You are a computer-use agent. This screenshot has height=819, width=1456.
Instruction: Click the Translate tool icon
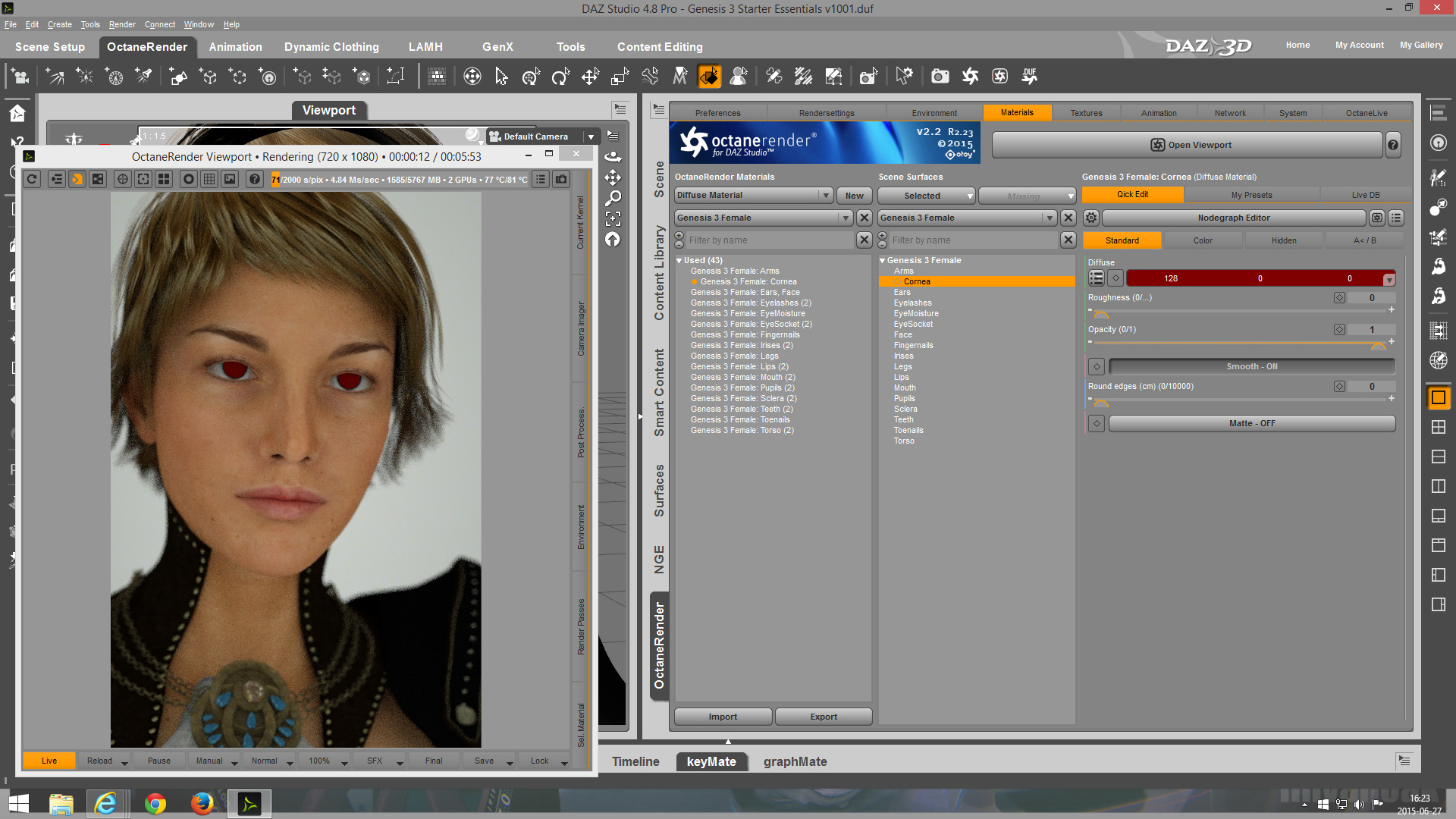click(590, 76)
